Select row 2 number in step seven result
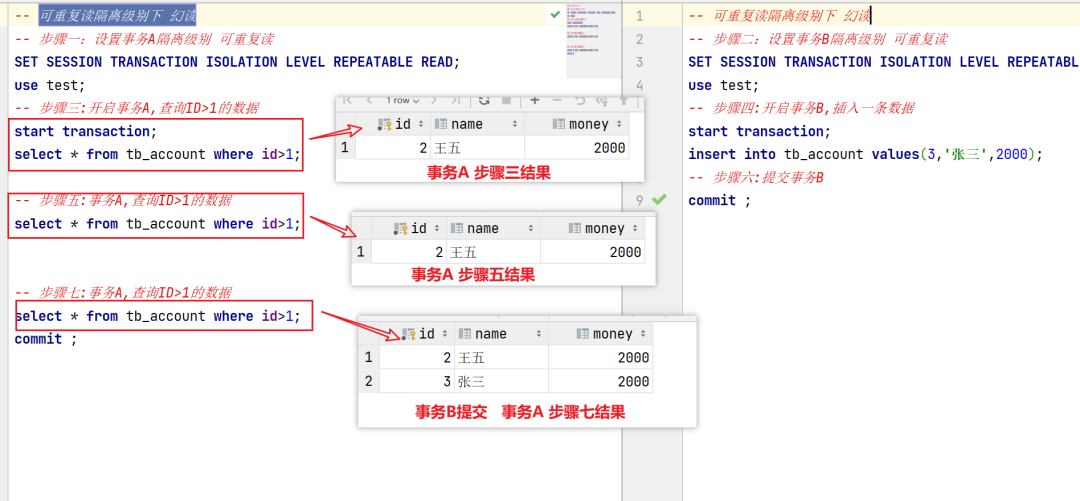 [368, 381]
